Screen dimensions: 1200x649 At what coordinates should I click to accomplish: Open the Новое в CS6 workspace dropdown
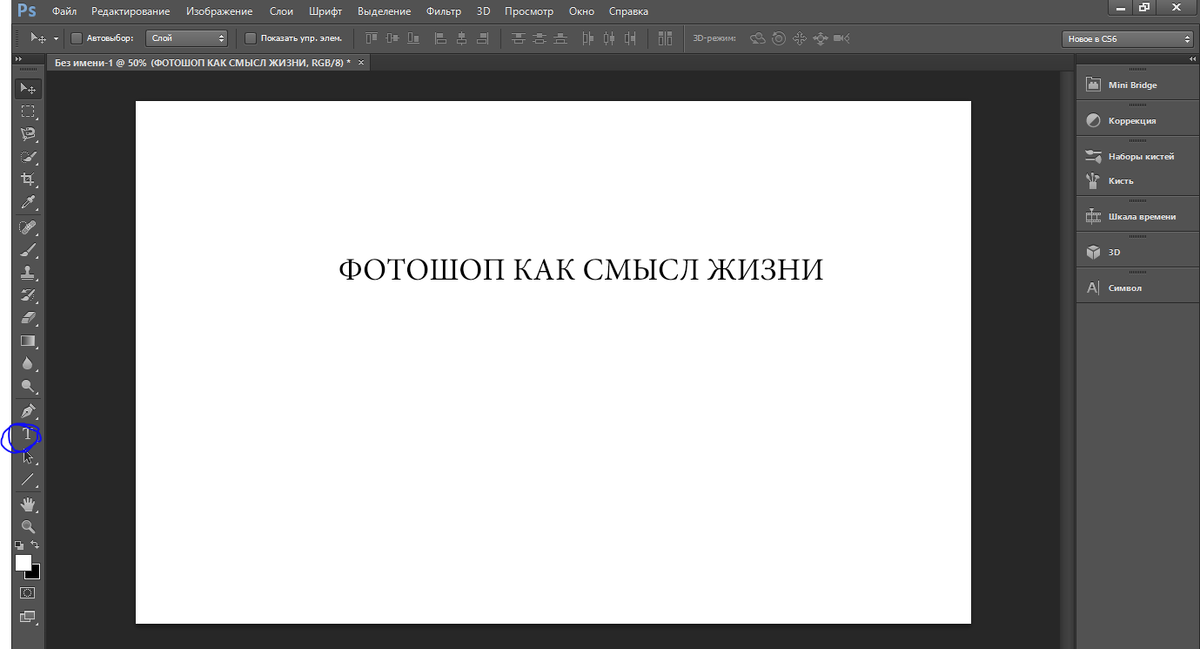1127,39
